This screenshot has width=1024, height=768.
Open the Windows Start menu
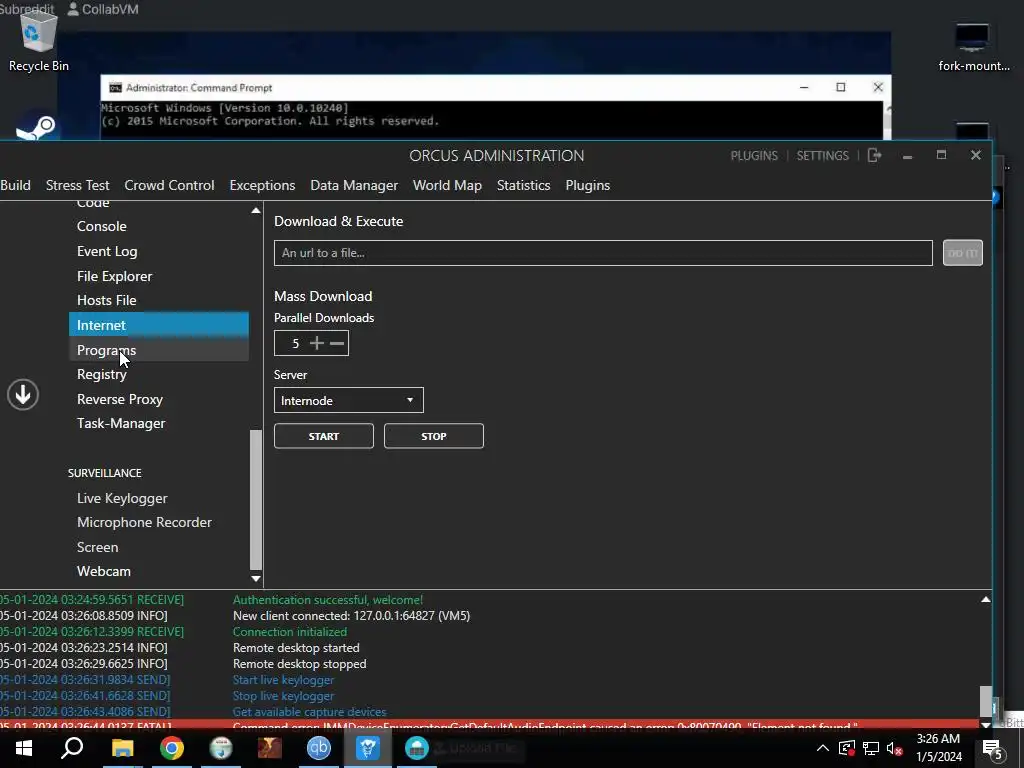[24, 748]
